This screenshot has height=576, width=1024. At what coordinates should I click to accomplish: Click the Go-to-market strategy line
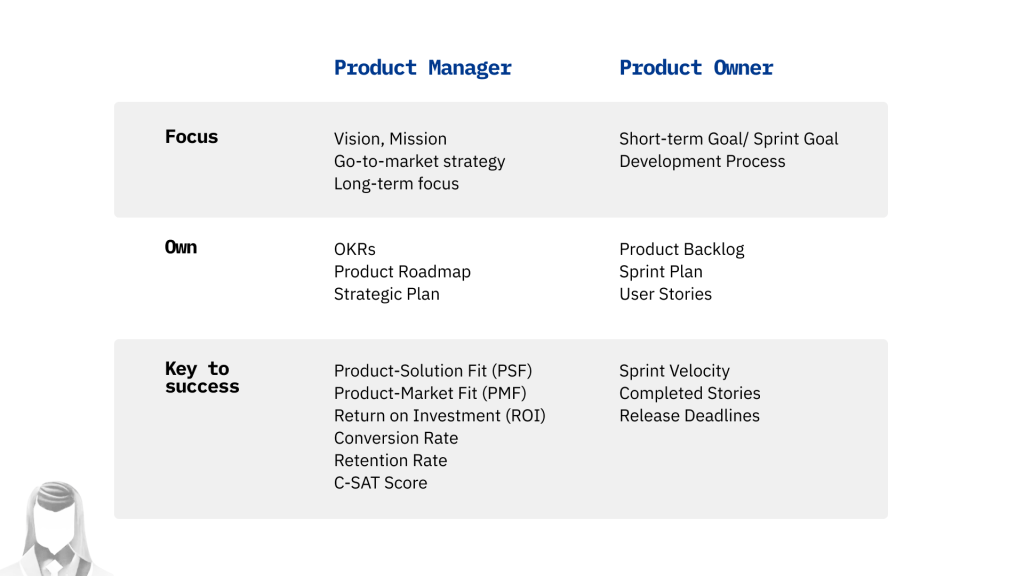419,161
